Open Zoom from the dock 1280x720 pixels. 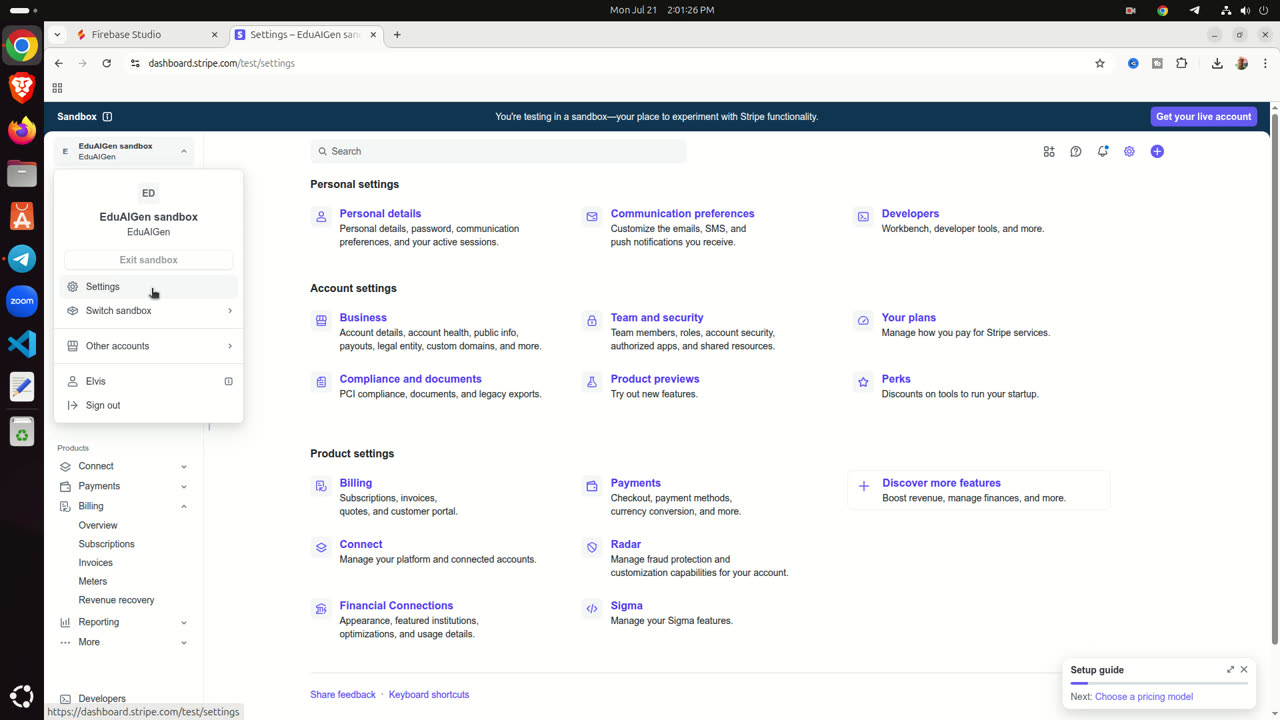point(22,301)
